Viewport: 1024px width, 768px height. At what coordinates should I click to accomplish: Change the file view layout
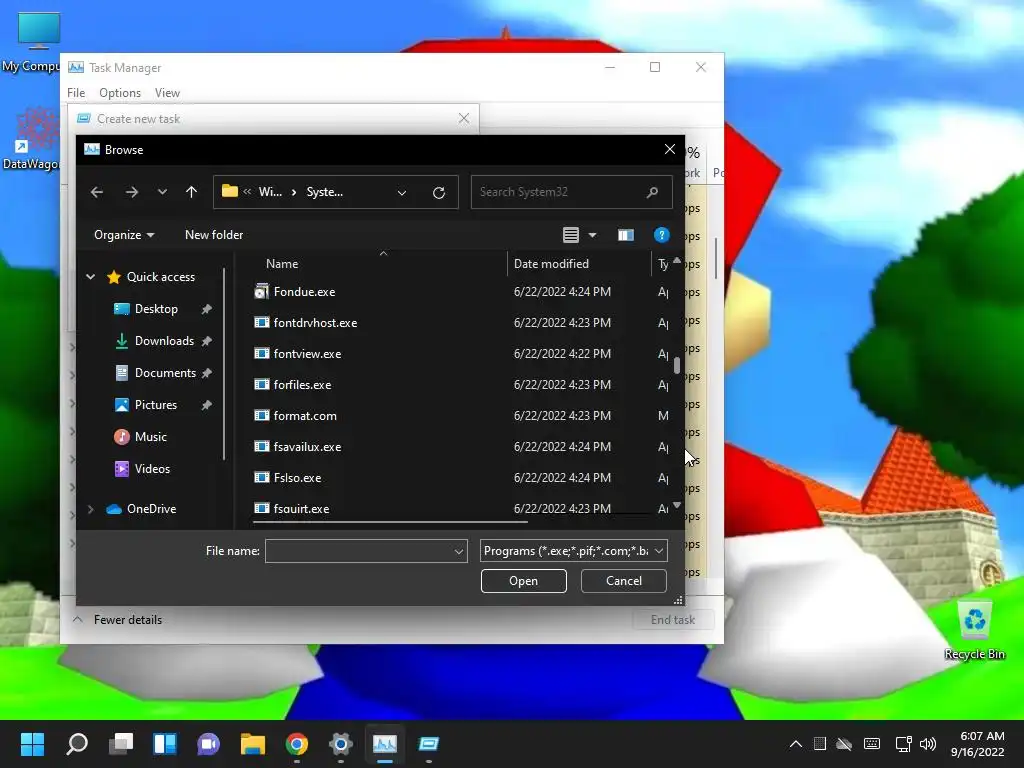point(571,234)
